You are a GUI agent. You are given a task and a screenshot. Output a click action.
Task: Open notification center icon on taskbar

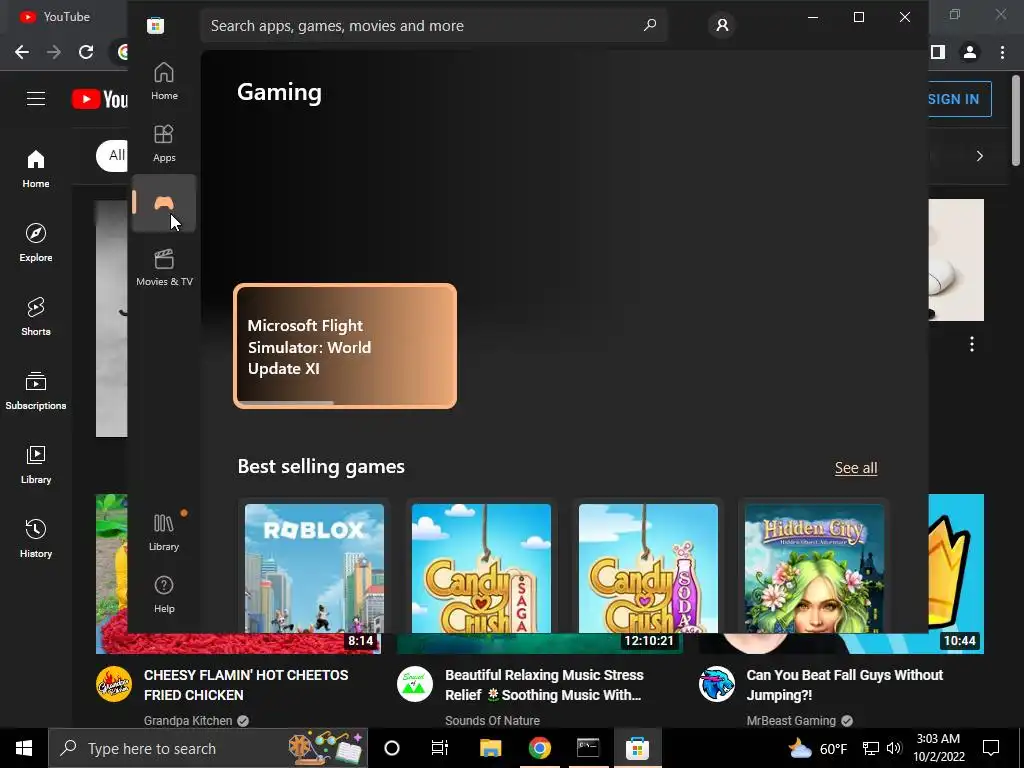coord(991,748)
